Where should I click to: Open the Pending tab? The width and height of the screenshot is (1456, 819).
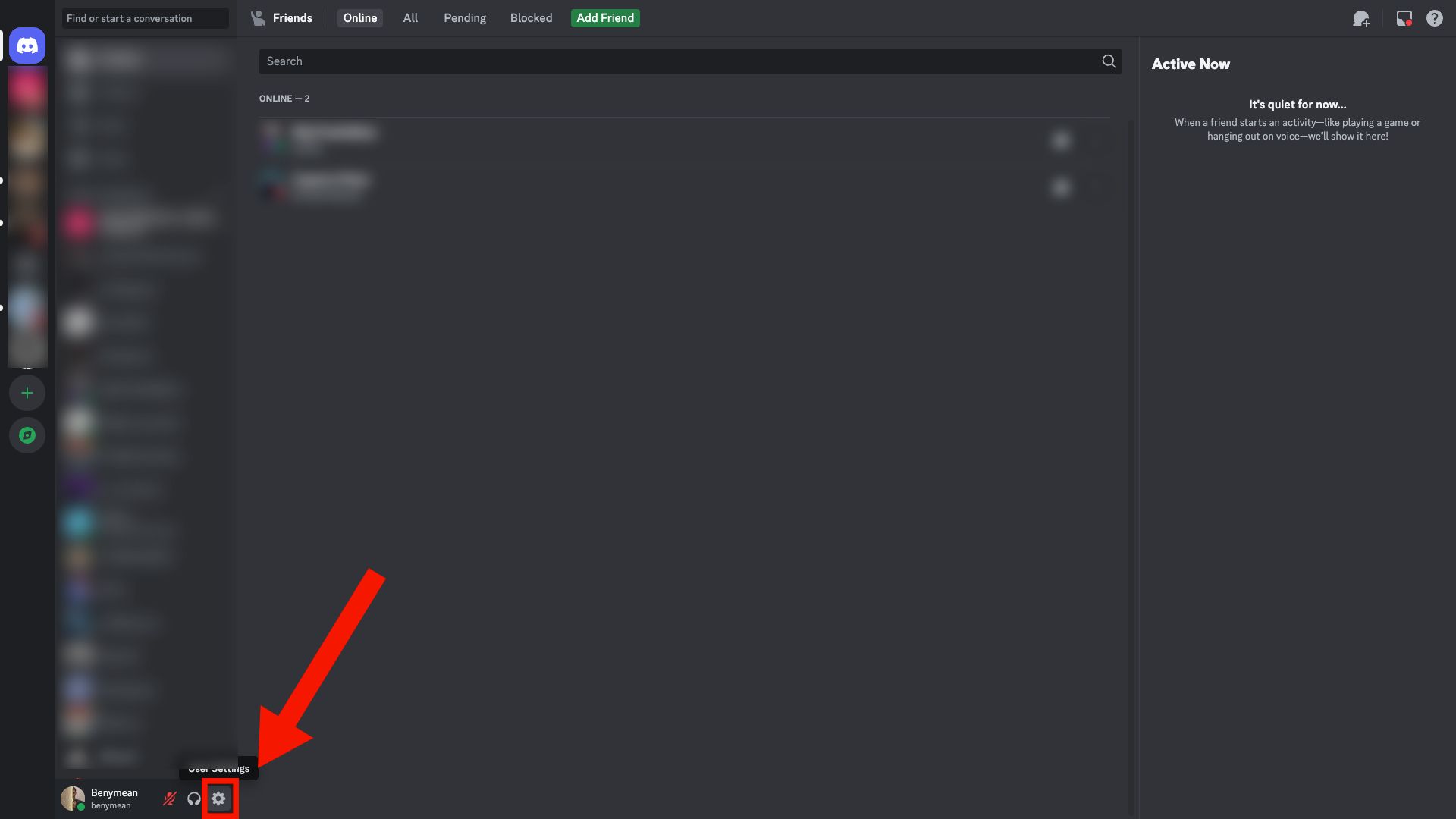click(465, 18)
